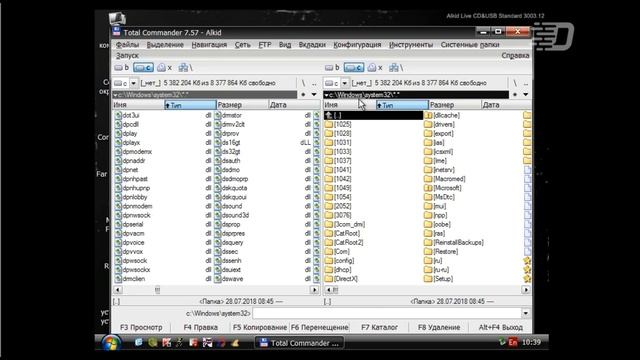Open Инструменты menu
Viewport: 640px width, 360px height.
(411, 45)
